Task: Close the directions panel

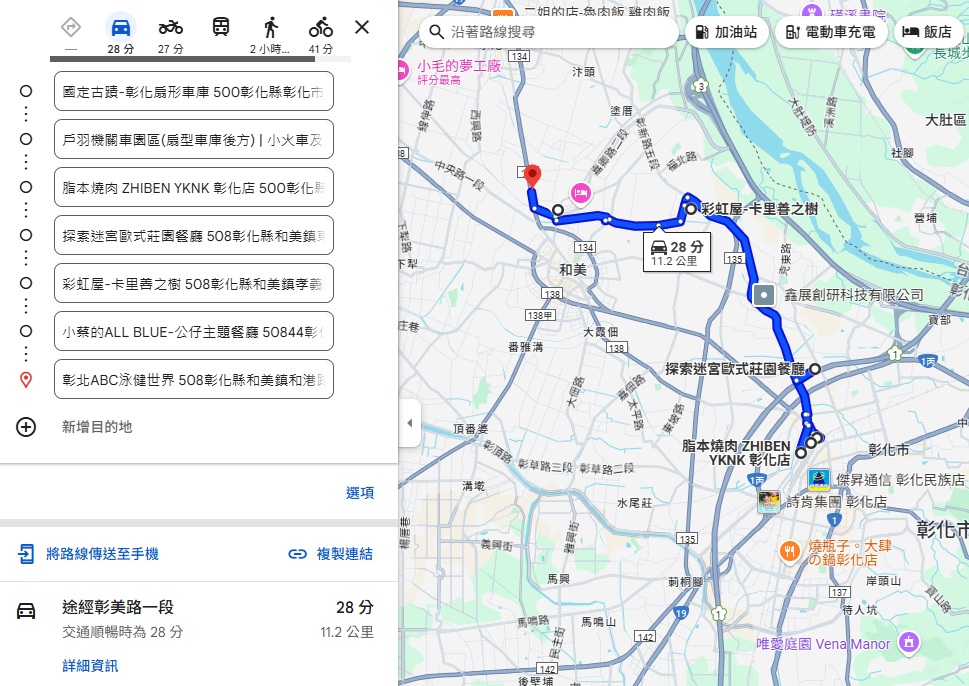Action: coord(362,27)
